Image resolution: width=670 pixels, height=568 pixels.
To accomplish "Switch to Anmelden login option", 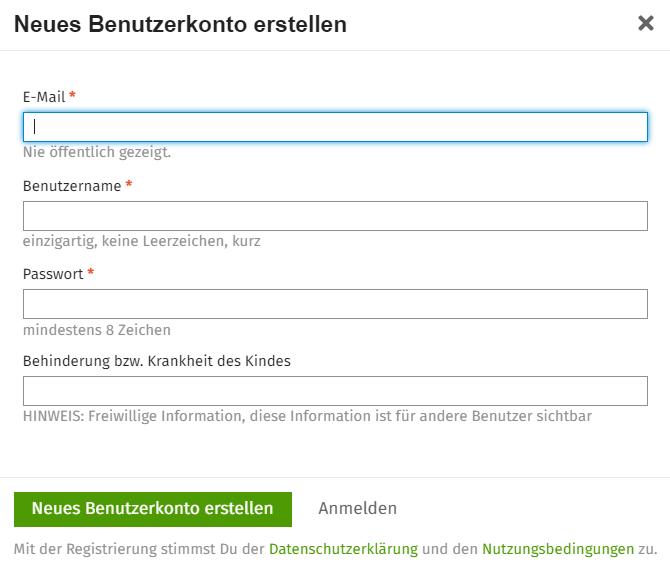I will (358, 509).
